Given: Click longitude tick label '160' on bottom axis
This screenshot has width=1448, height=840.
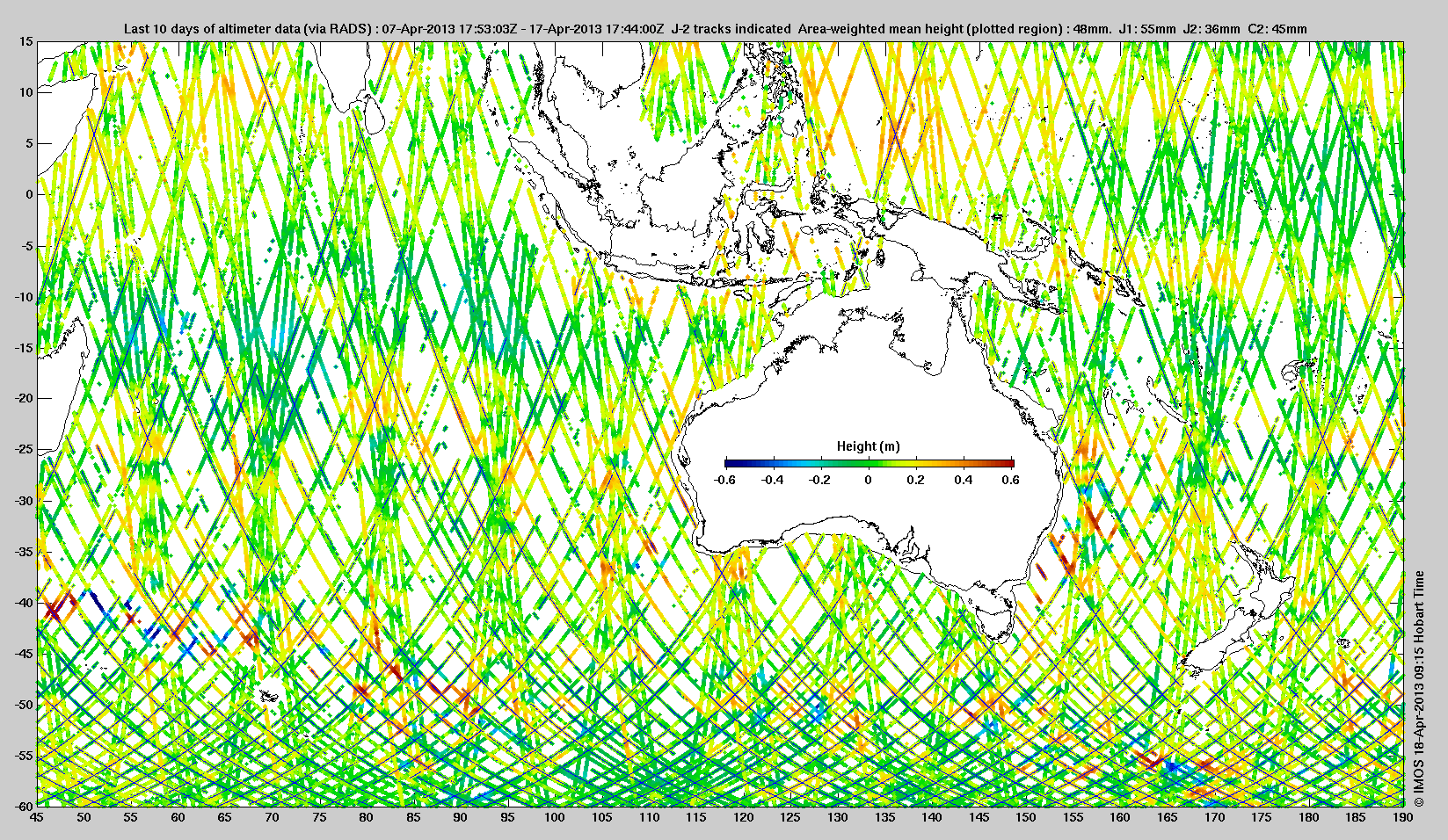Looking at the screenshot, I should pyautogui.click(x=1120, y=818).
